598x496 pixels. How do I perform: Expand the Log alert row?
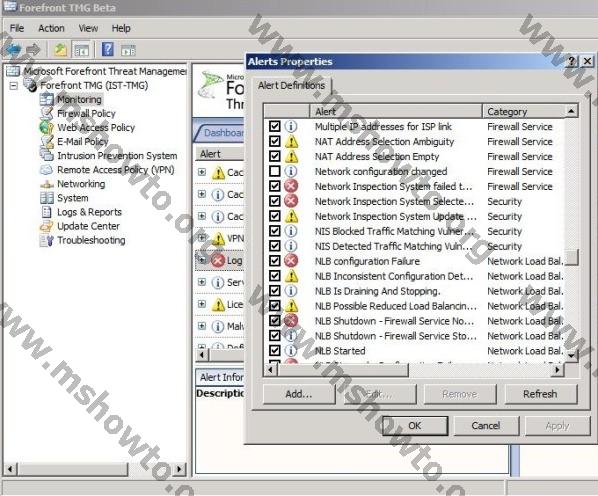pyautogui.click(x=202, y=260)
